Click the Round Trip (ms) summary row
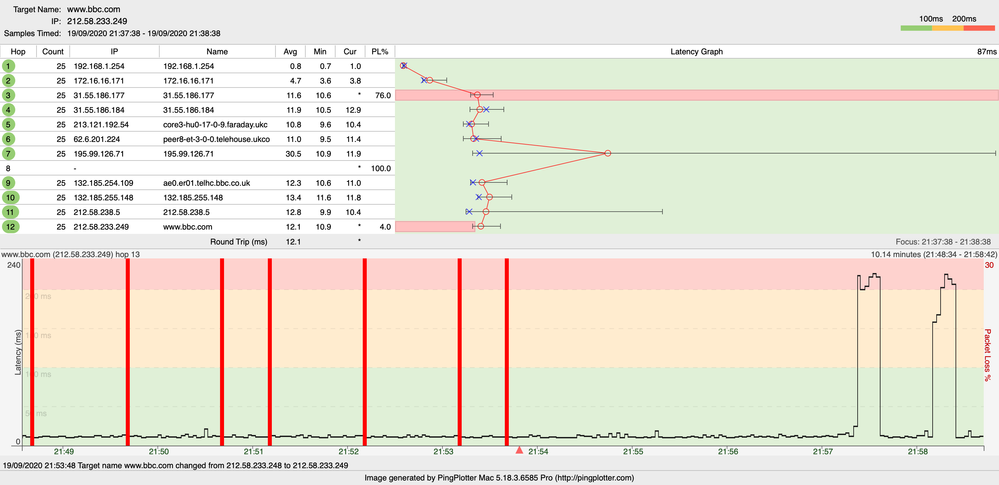This screenshot has width=999, height=485. (x=240, y=242)
